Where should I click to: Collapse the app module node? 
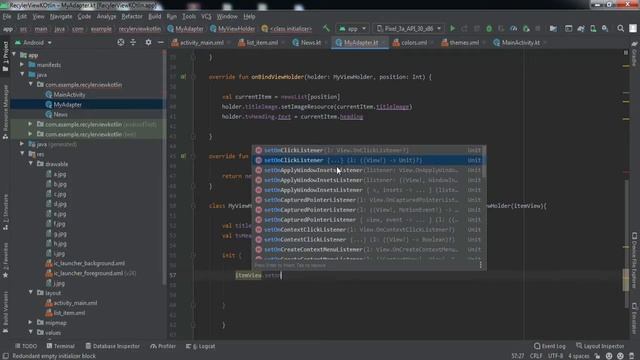pos(15,55)
